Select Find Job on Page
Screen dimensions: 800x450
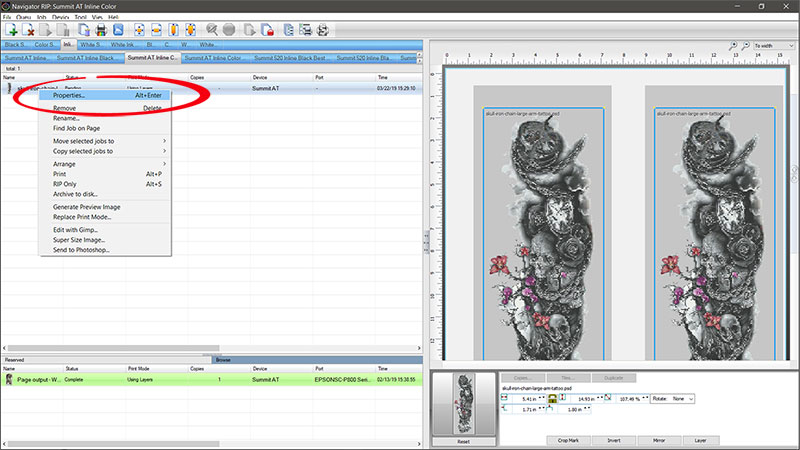(106, 129)
